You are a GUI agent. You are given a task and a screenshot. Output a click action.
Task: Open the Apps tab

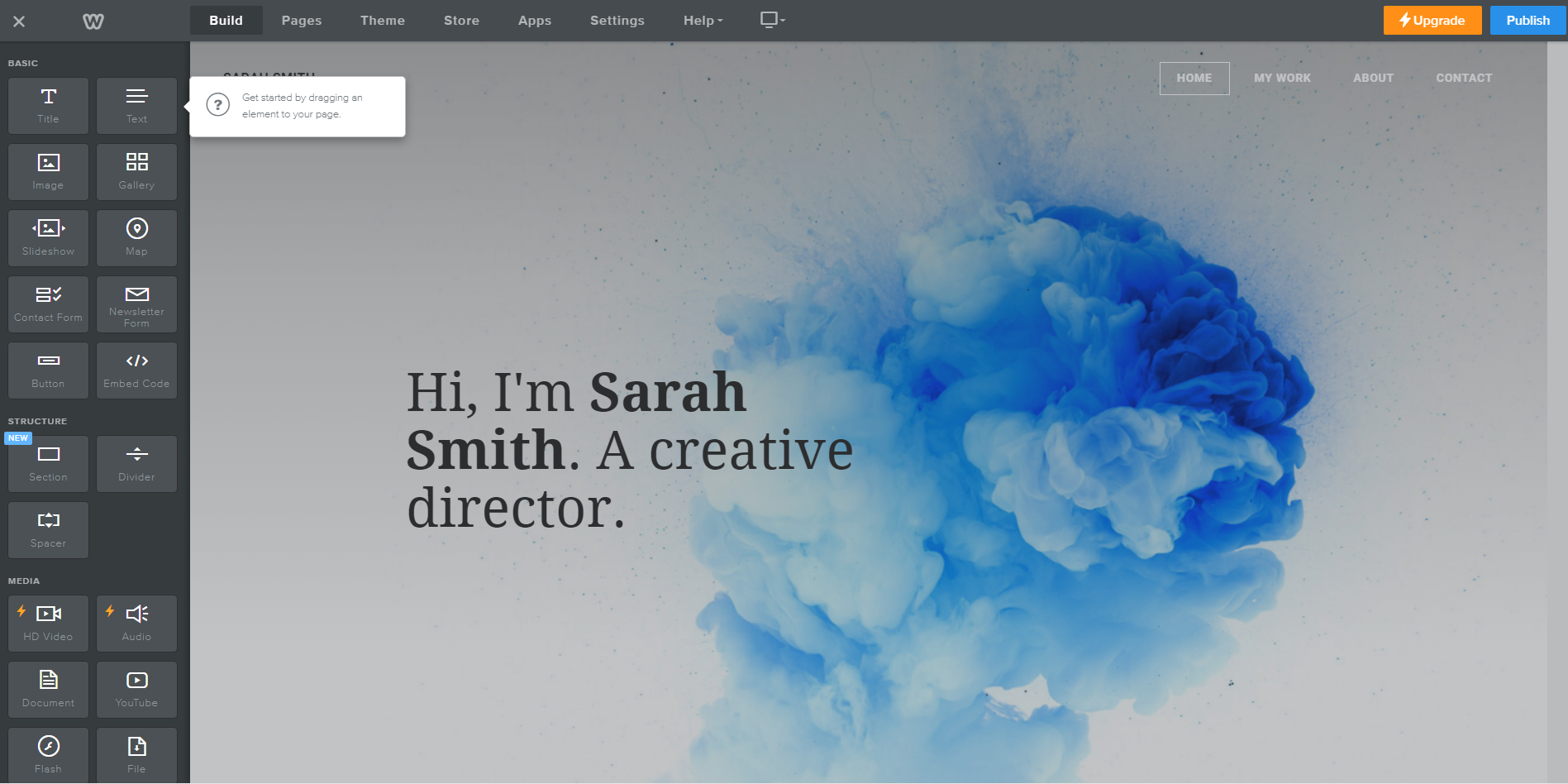pos(535,21)
